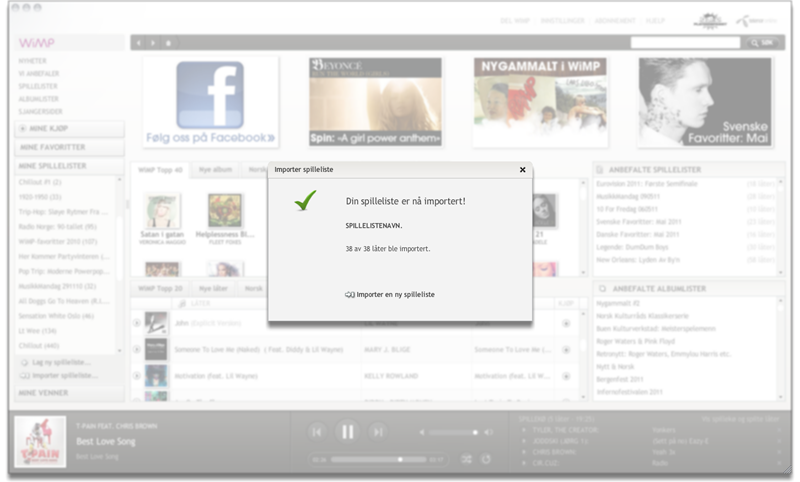Toggle shuffle playback mode
The image size is (800, 482).
[x=466, y=459]
